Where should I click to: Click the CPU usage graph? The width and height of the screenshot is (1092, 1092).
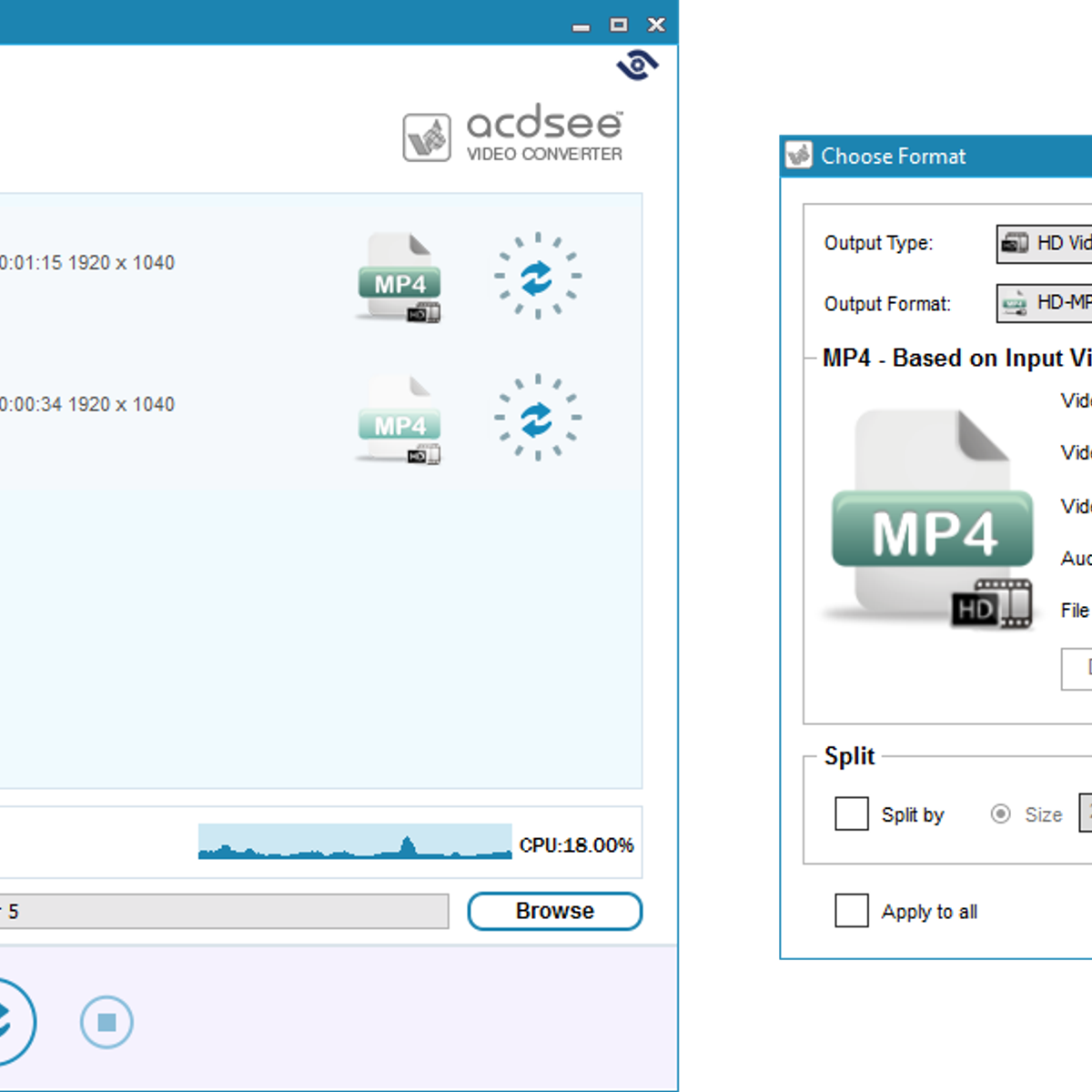[355, 842]
